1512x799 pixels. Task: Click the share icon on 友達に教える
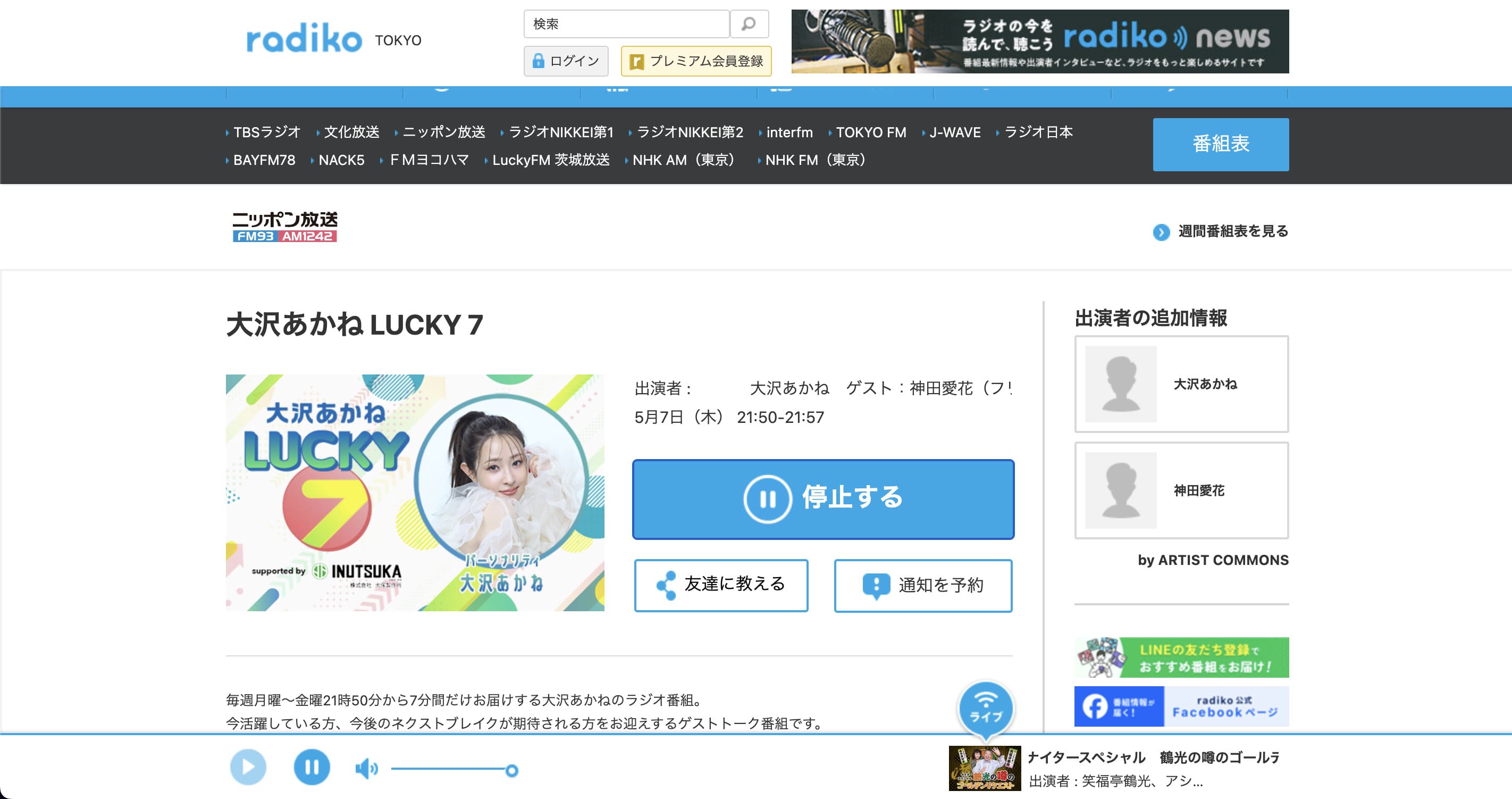(666, 585)
